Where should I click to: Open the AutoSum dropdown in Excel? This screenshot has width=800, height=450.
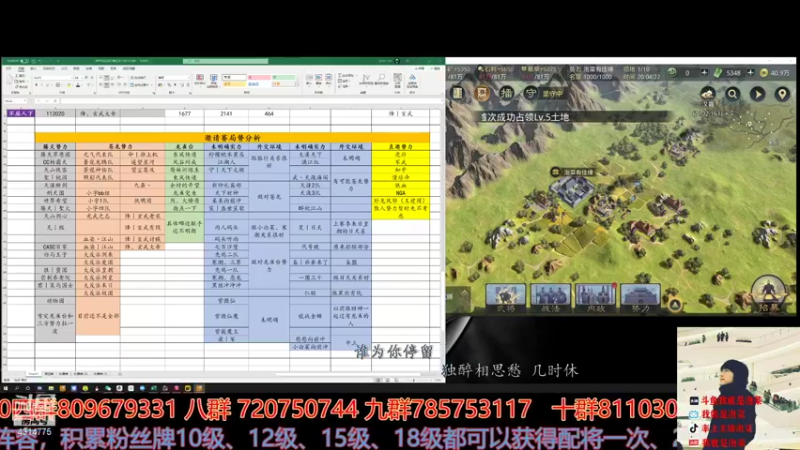click(x=357, y=76)
